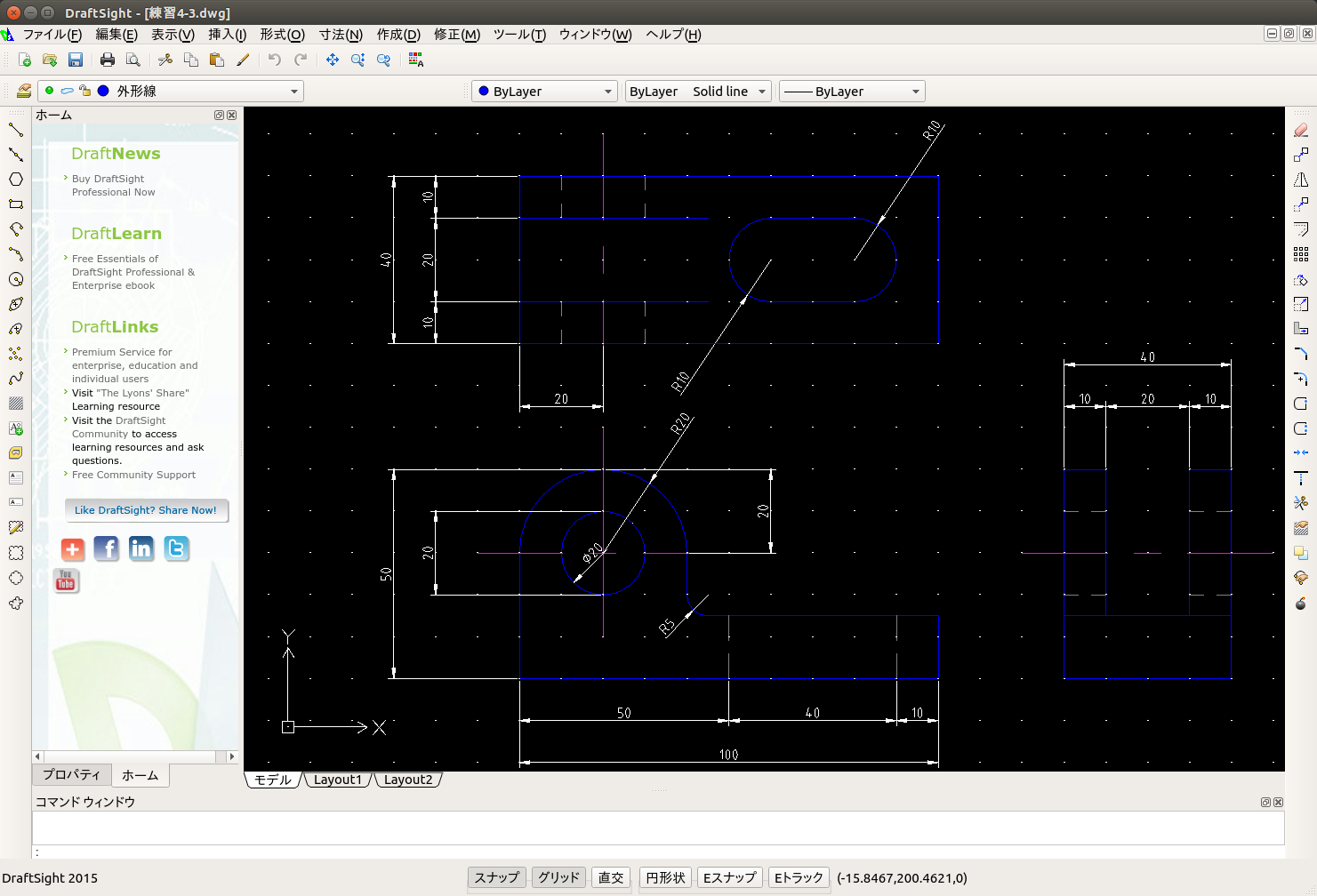
Task: Click the blue layer color circle
Action: (103, 91)
